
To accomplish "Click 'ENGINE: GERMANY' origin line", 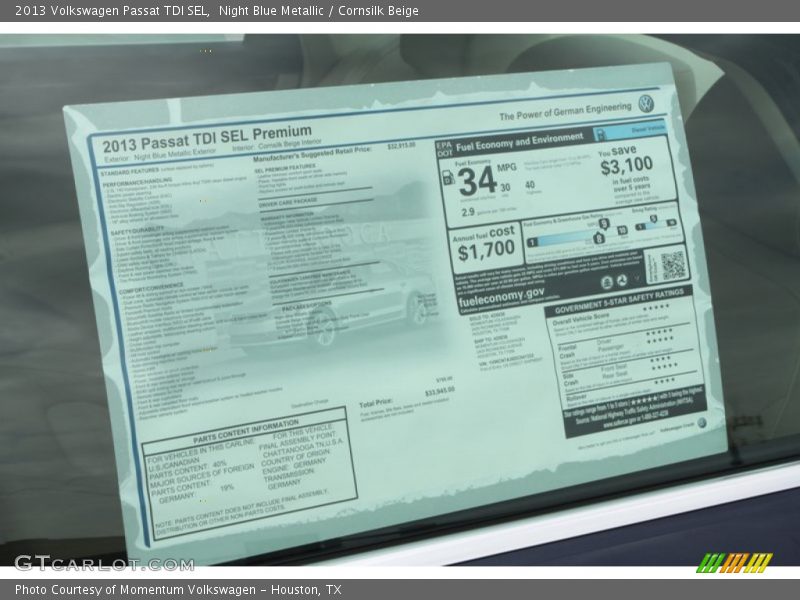I will coord(294,465).
